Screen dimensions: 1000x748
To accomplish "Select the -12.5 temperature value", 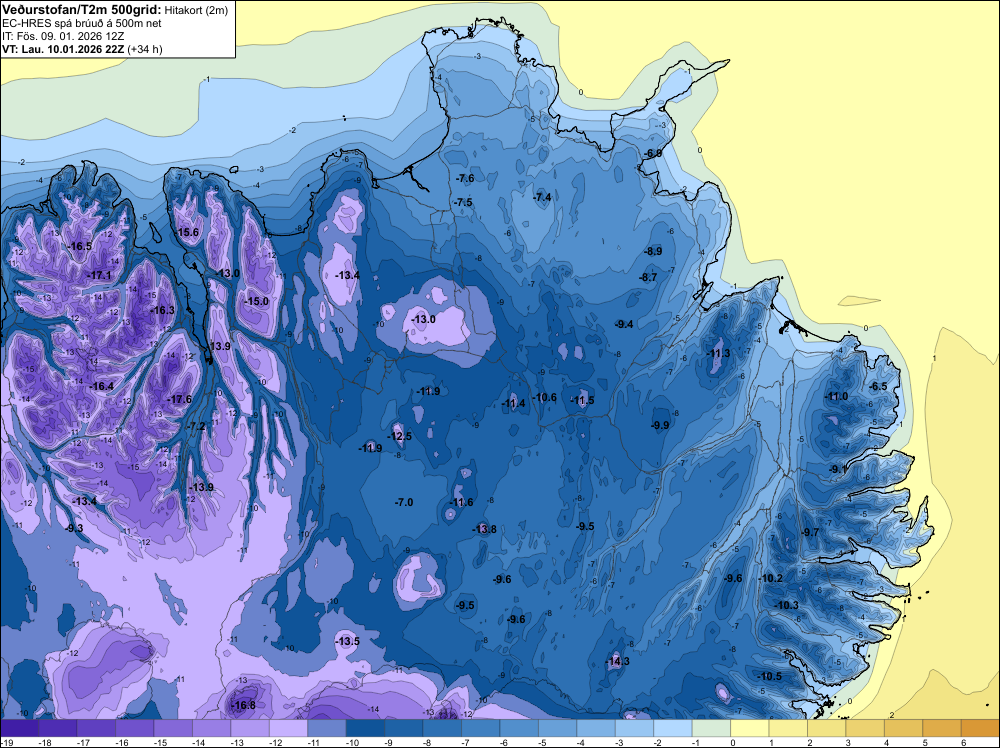I will coord(399,436).
